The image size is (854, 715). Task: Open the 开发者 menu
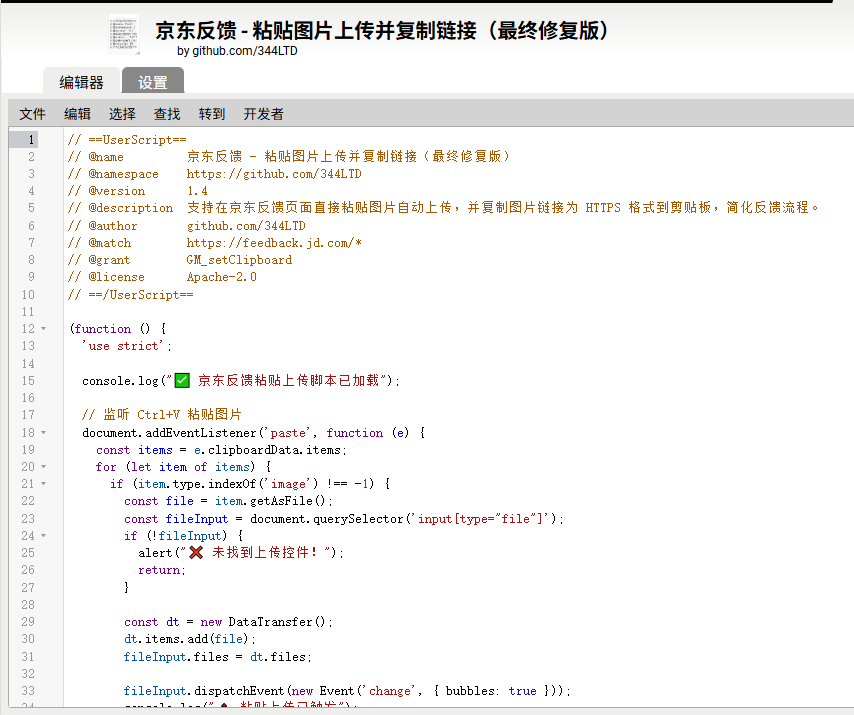(263, 114)
